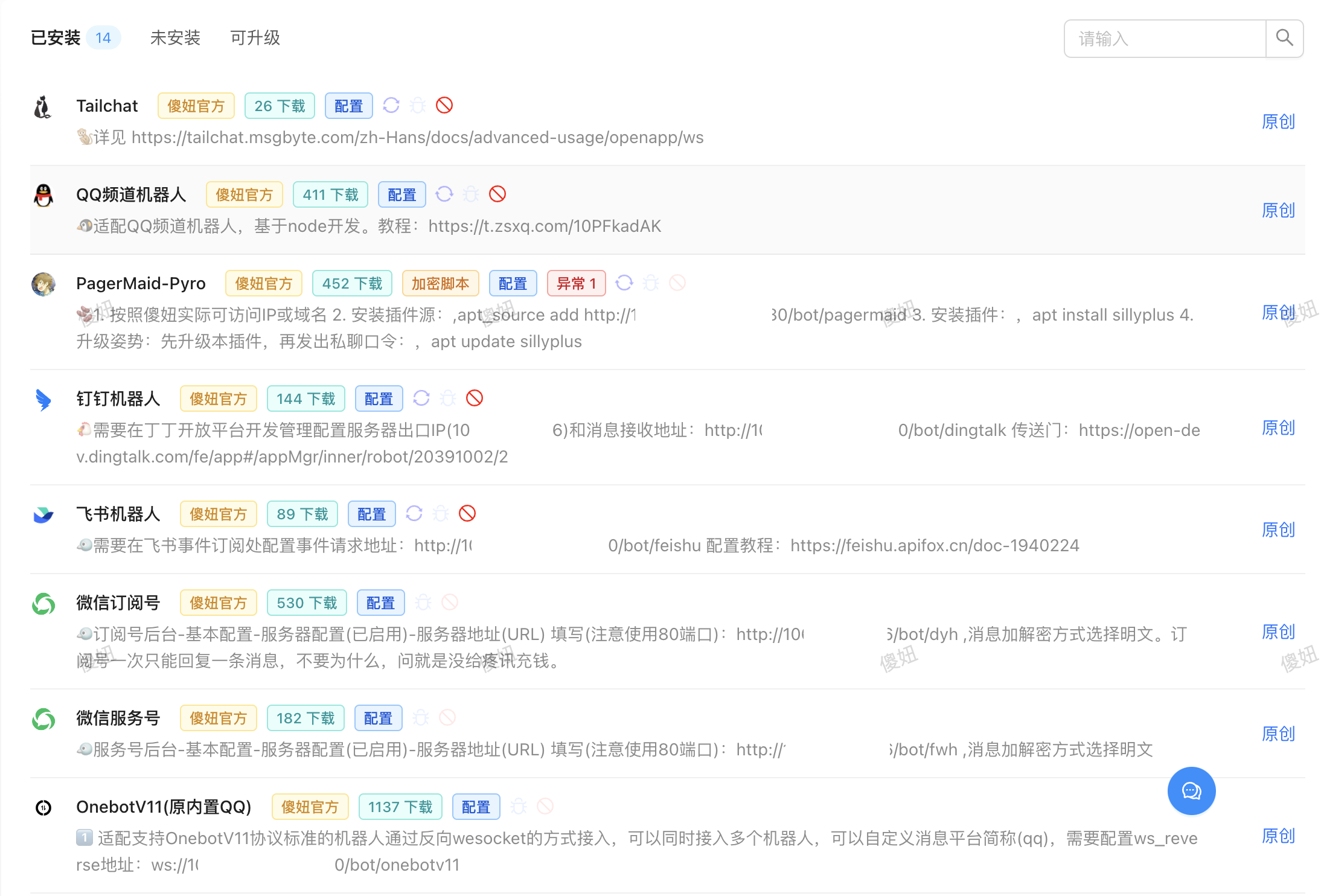Switch to the 可升级 tab
1321x896 pixels.
tap(255, 38)
